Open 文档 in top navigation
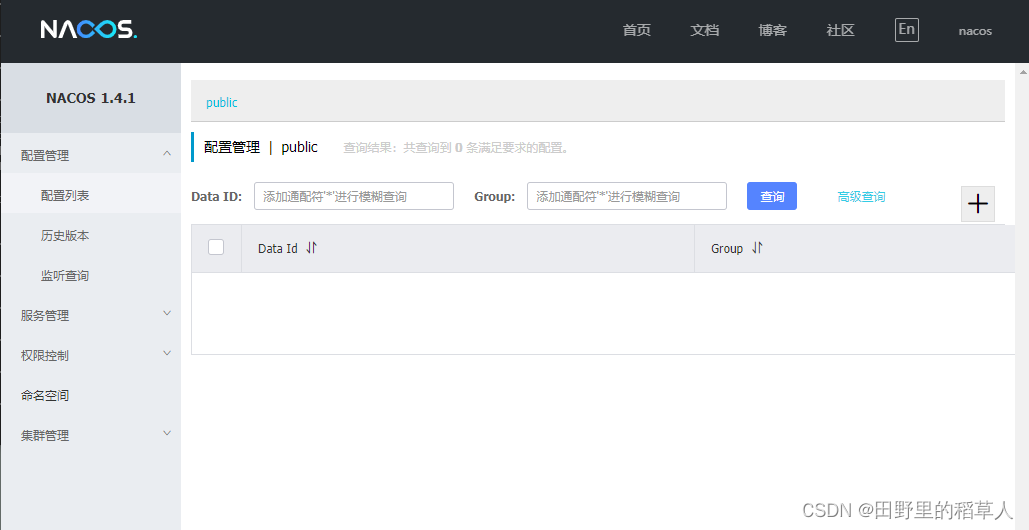 pos(705,30)
